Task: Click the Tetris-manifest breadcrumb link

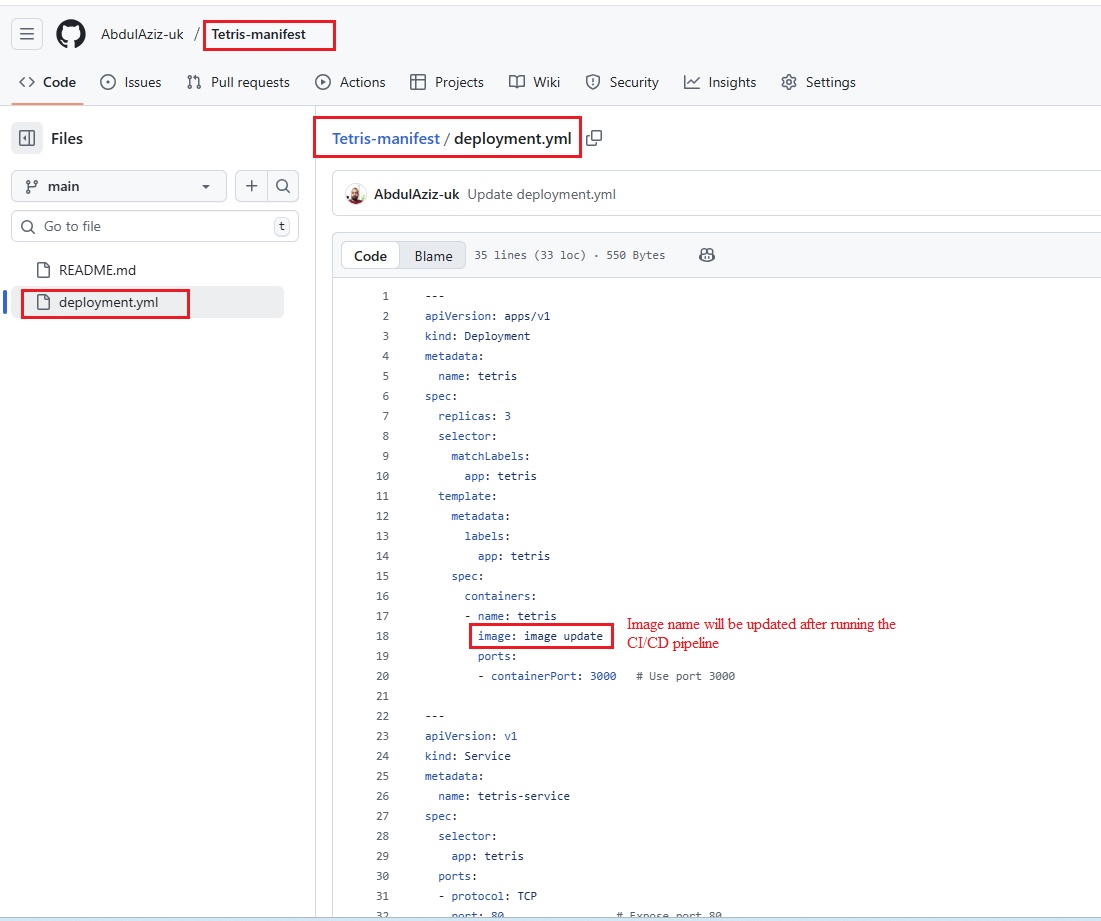Action: pyautogui.click(x=386, y=138)
